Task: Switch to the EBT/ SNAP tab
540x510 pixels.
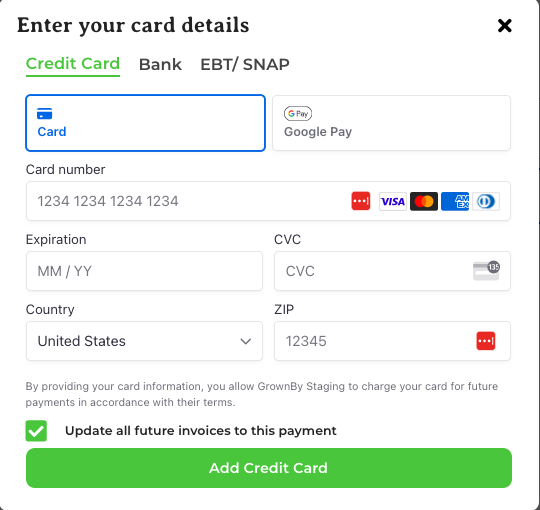Action: click(245, 64)
